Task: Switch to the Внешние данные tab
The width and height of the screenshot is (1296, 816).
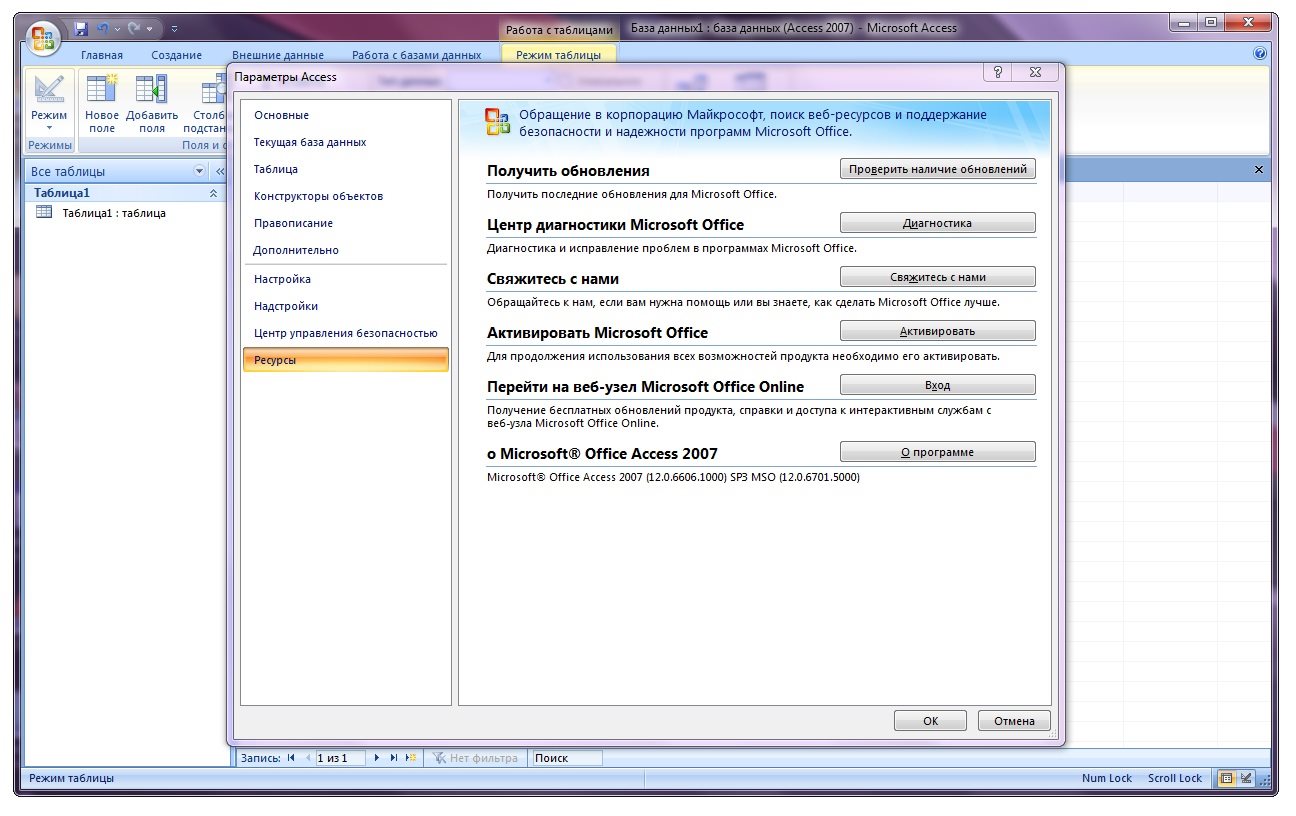Action: pyautogui.click(x=277, y=56)
